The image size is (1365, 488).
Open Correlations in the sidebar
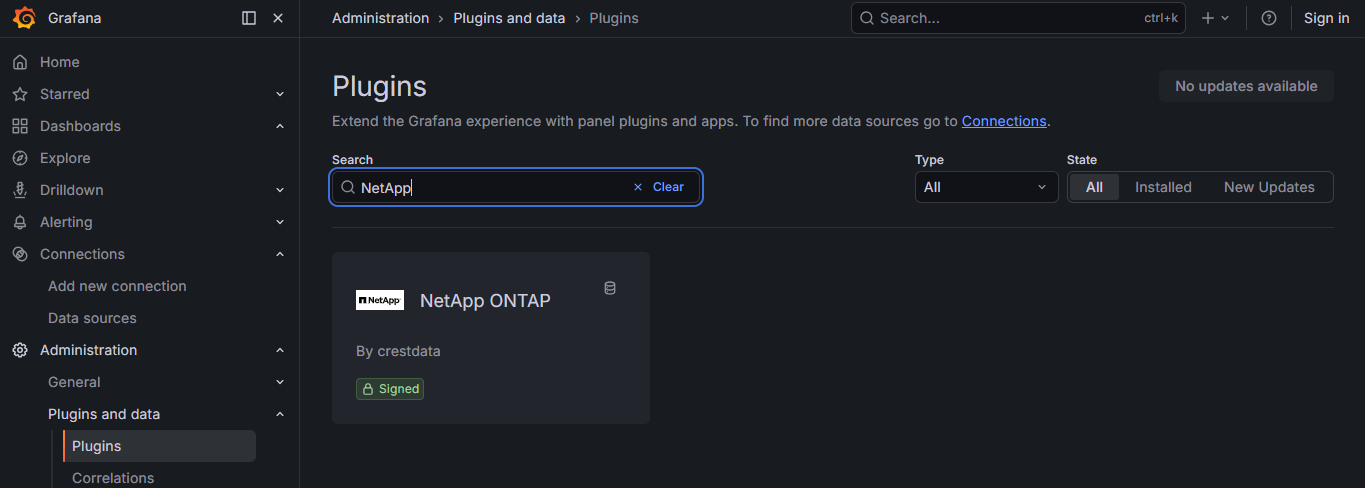pos(113,478)
